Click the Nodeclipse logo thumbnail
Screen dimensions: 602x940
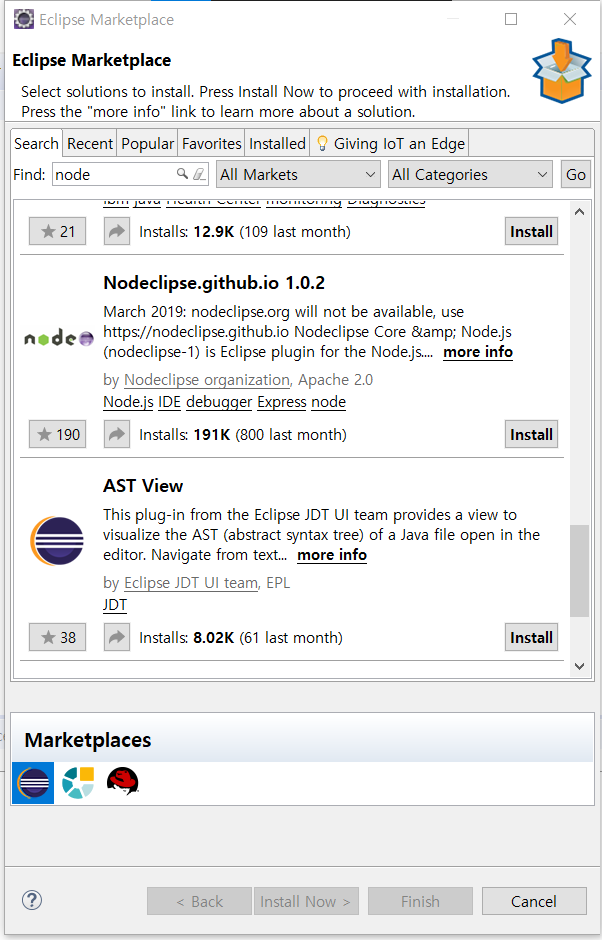(59, 339)
